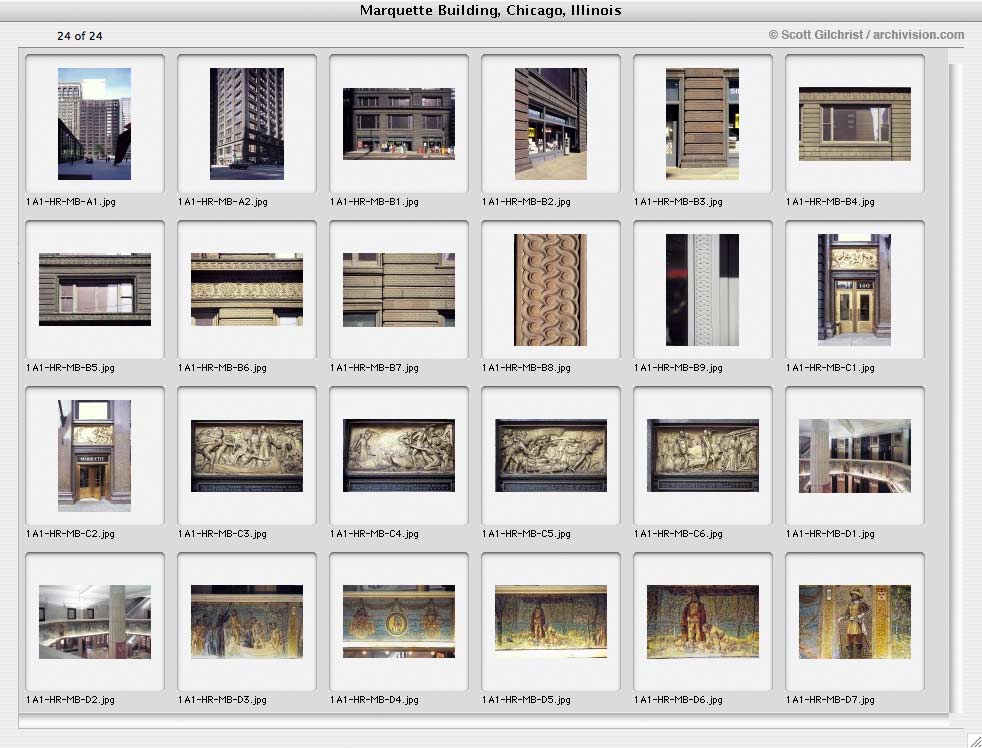982x748 pixels.
Task: Open the thumbnail image for 1A1-HR-MB-A1.jpg
Action: pyautogui.click(x=95, y=124)
